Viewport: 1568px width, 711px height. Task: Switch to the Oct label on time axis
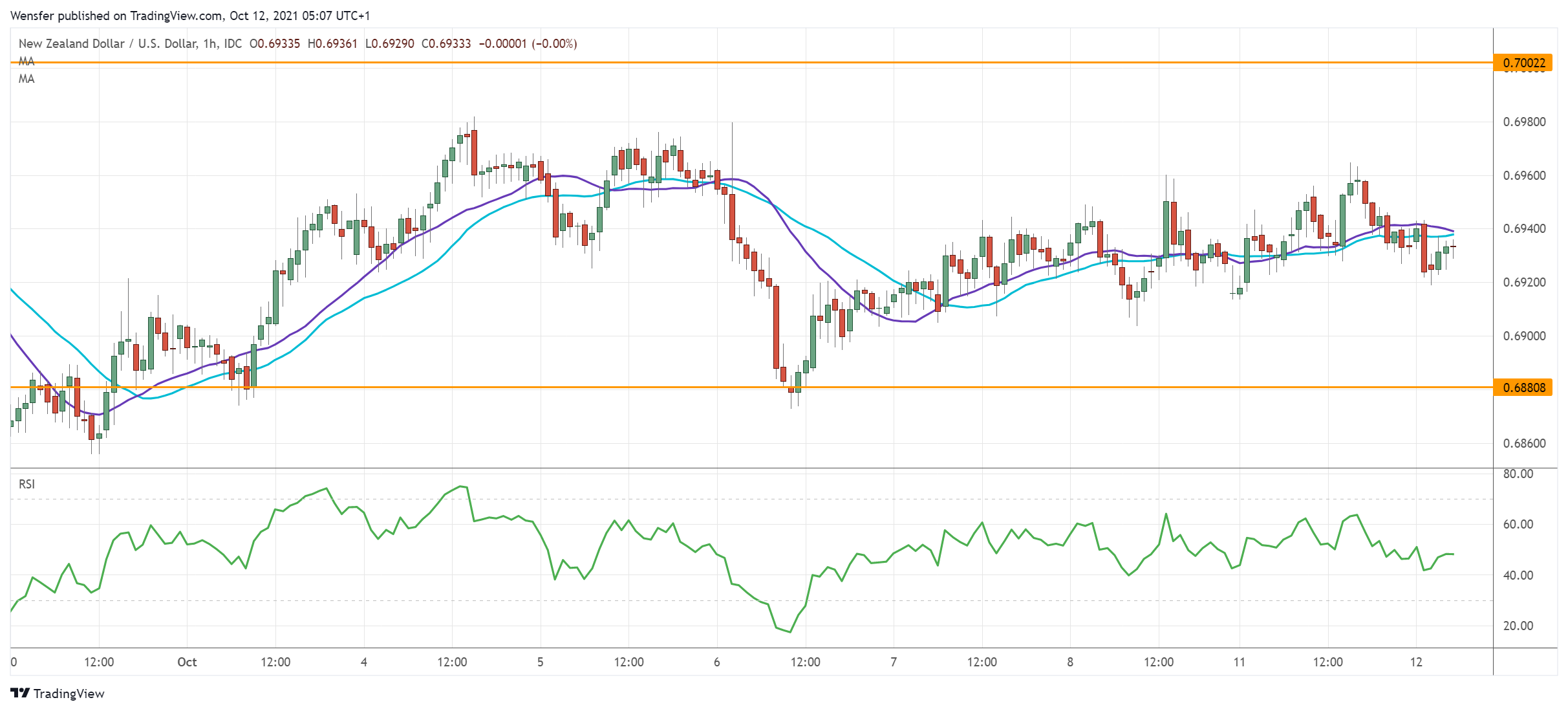188,662
